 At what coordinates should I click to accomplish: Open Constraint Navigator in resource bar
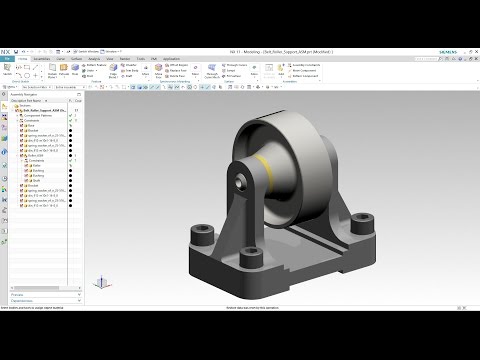point(4,117)
